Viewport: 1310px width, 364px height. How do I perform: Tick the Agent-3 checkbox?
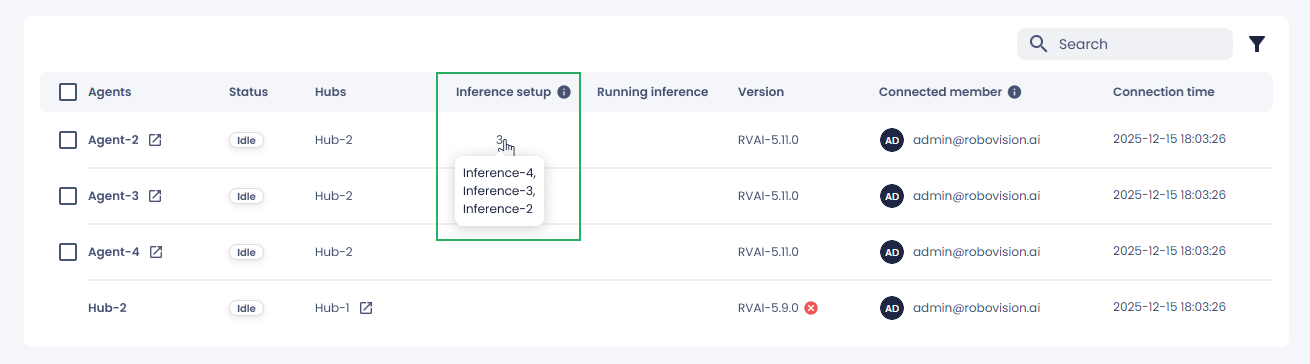[68, 196]
